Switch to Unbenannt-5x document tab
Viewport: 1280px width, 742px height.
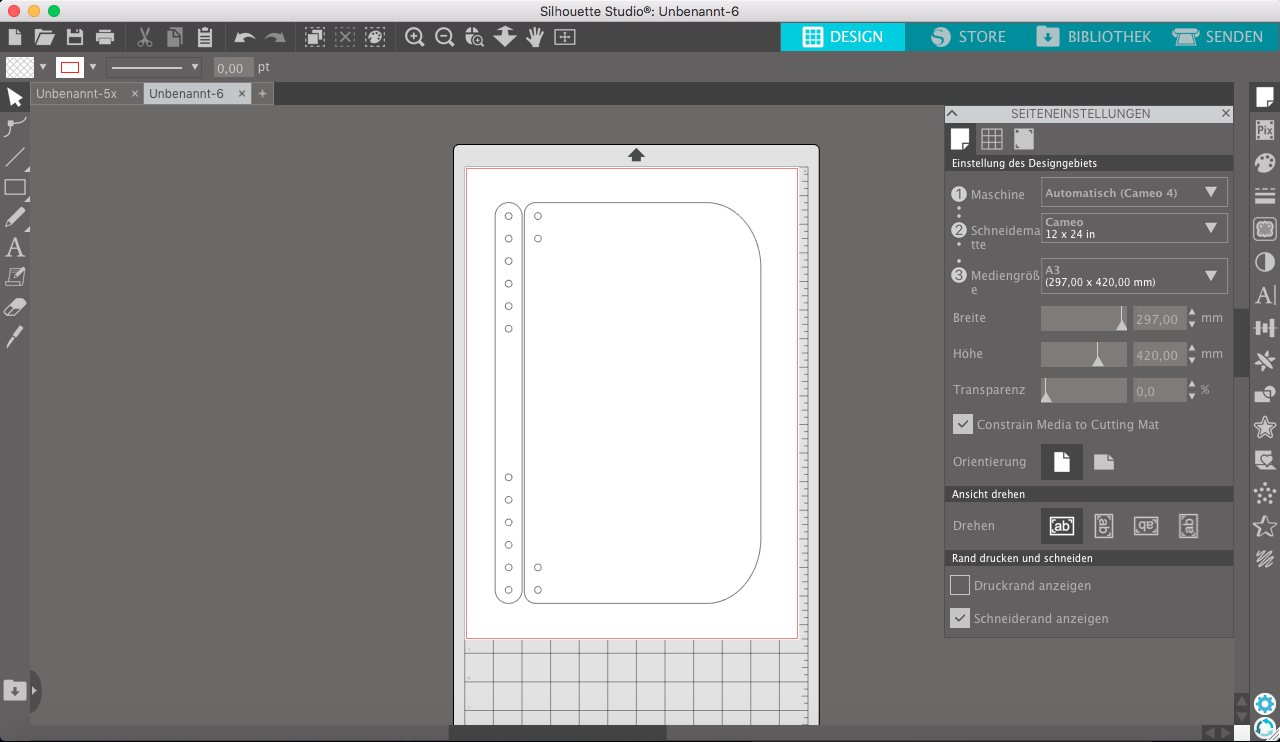[x=77, y=93]
